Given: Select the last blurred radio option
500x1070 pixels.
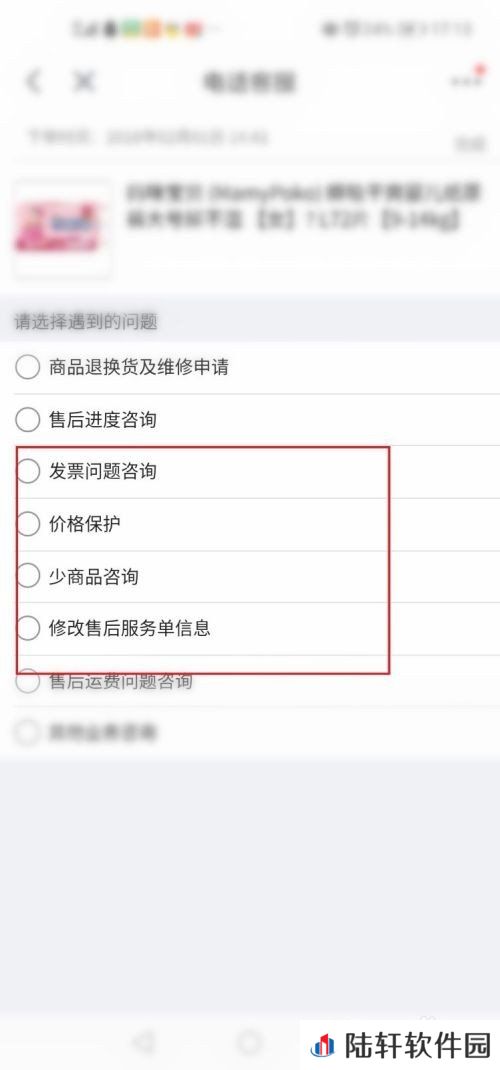Looking at the screenshot, I should pos(250,733).
